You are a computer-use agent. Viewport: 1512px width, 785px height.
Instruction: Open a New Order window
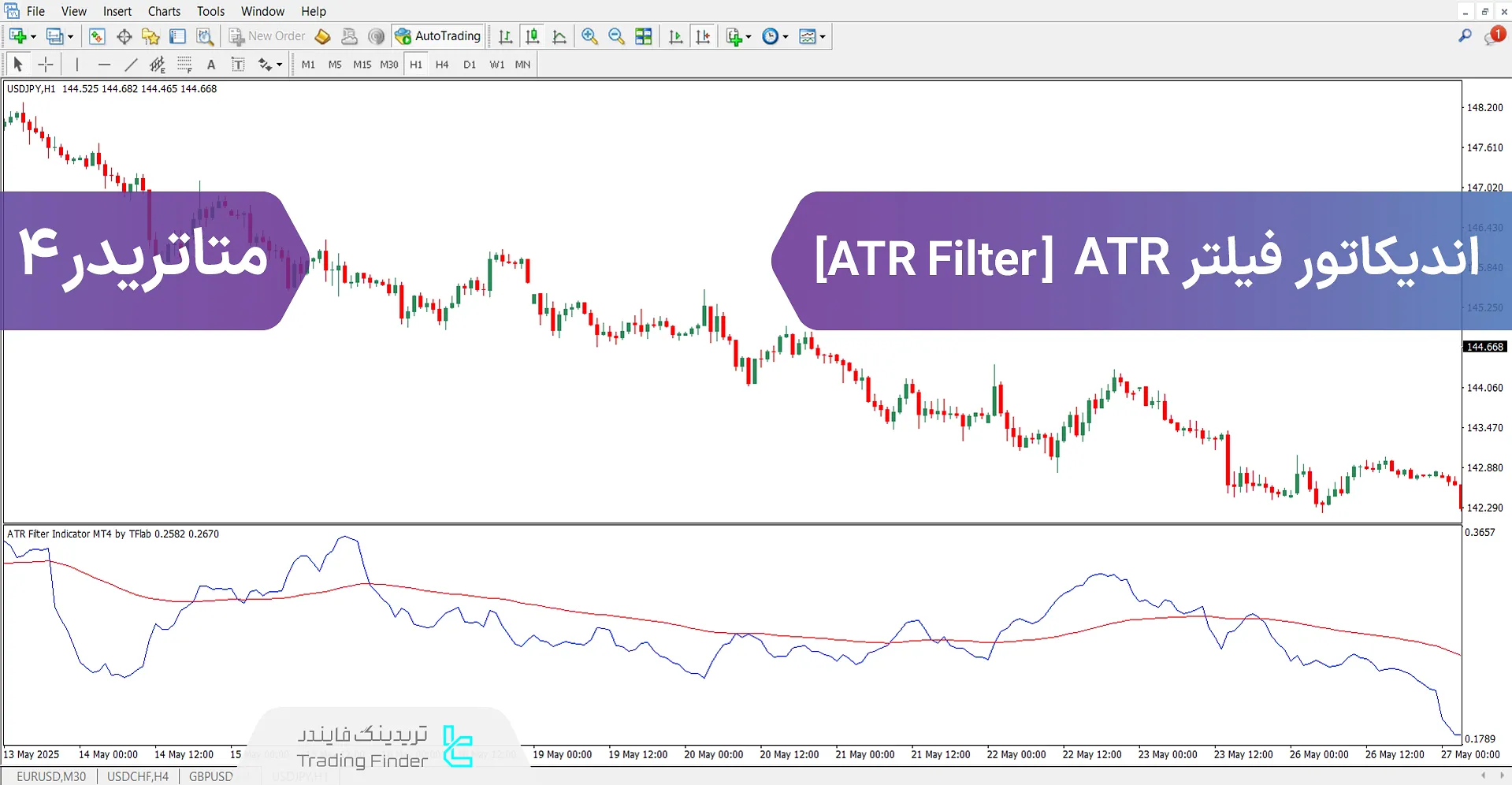point(266,36)
